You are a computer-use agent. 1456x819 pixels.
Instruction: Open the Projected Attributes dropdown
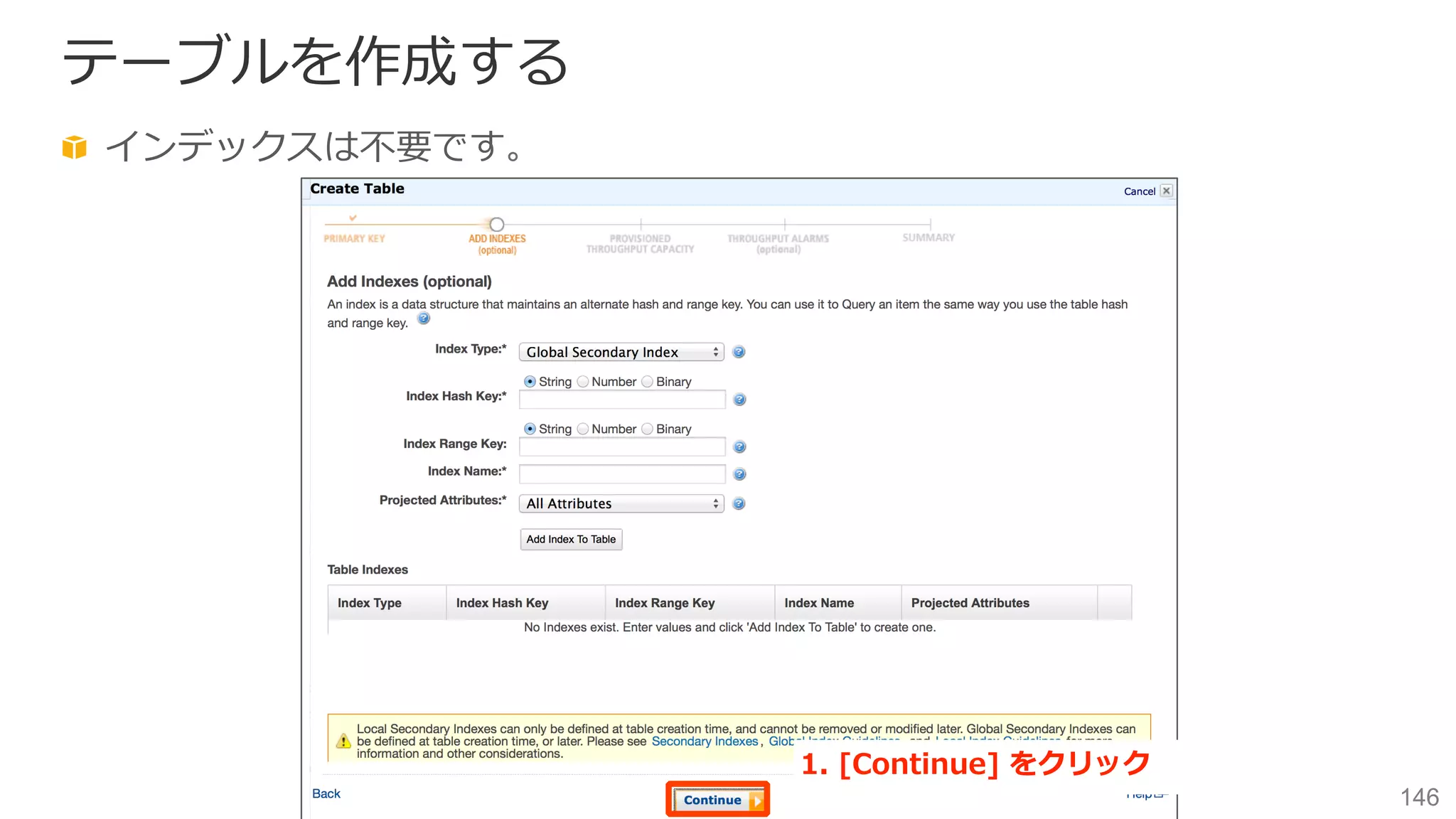[621, 503]
